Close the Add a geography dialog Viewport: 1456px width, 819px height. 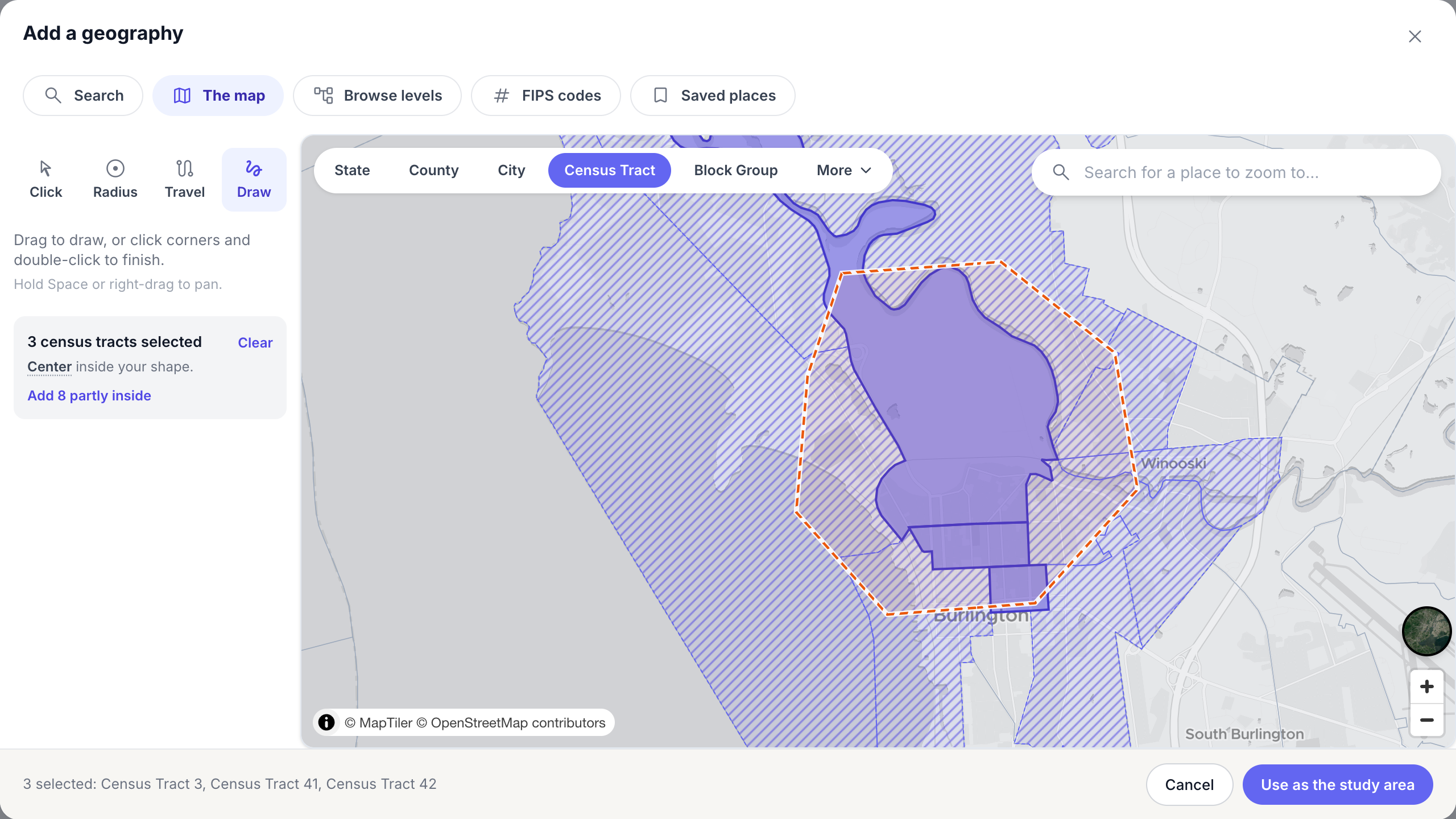1414,36
